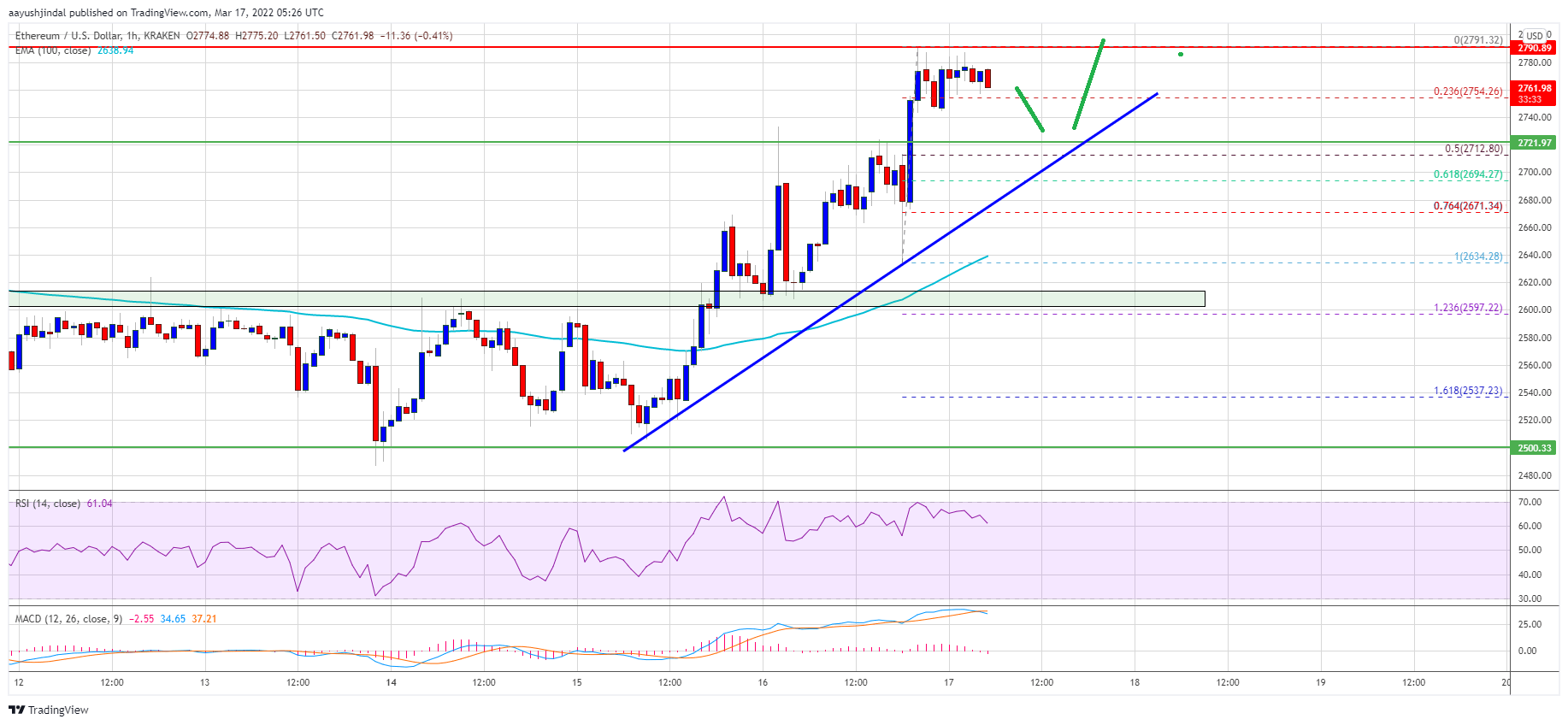Click the EMA value 2638.94

[115, 50]
